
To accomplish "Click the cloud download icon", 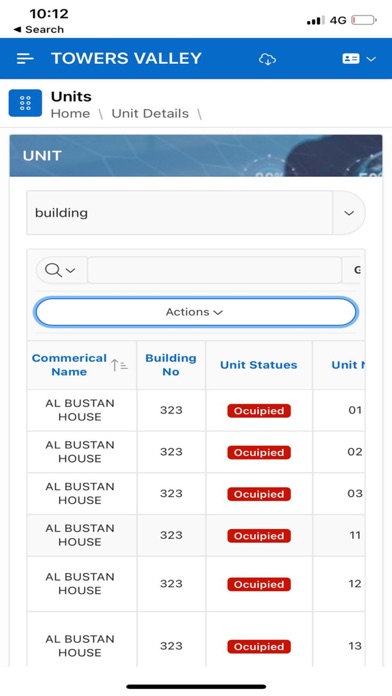I will (267, 59).
